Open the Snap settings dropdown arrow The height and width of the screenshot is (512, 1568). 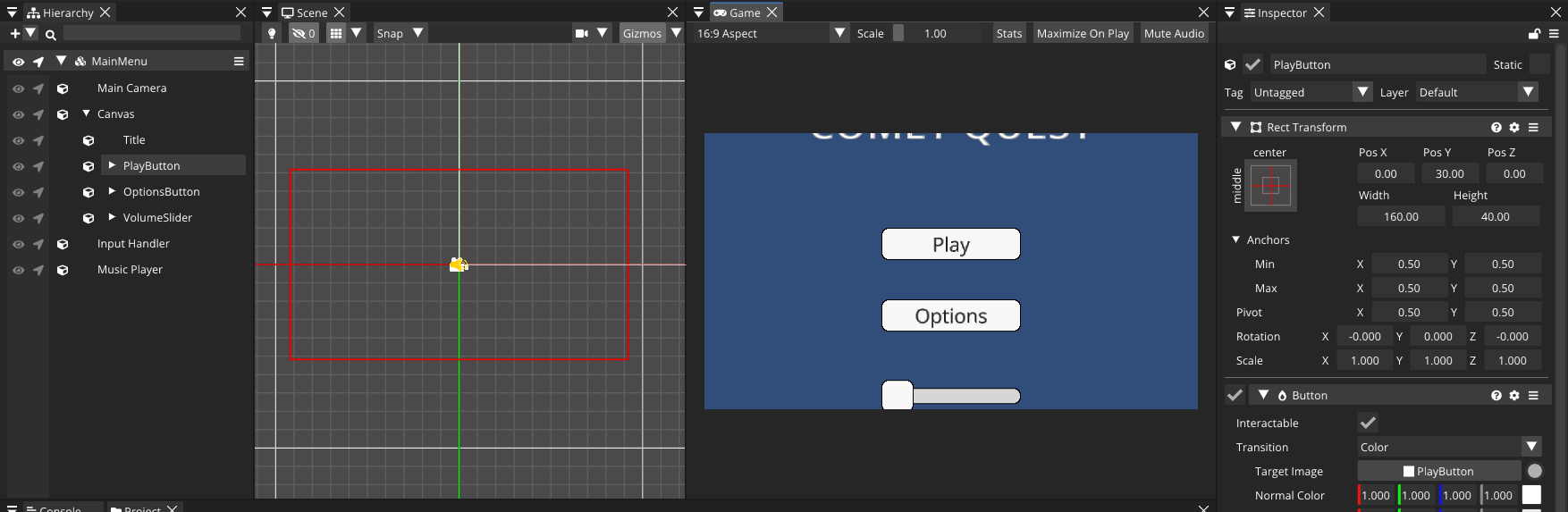tap(417, 32)
